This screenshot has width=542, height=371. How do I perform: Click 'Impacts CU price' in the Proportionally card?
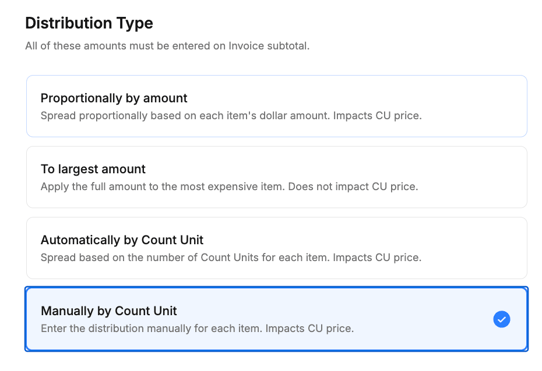coord(377,115)
